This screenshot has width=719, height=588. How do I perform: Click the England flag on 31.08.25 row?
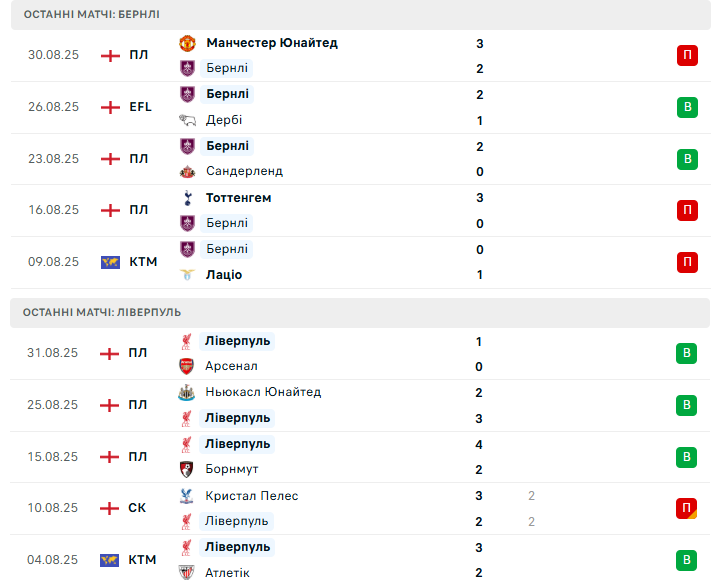click(x=110, y=353)
